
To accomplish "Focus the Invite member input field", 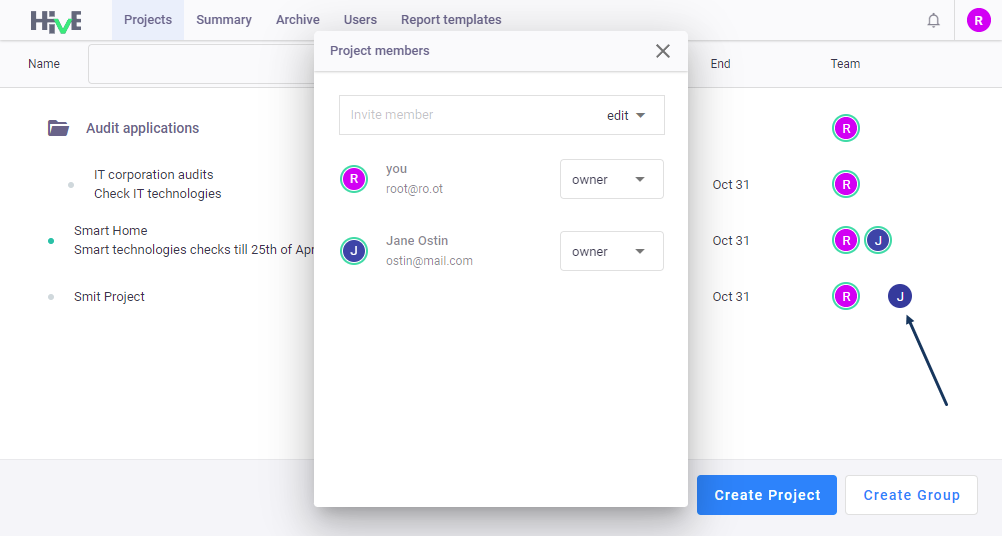I will click(470, 115).
